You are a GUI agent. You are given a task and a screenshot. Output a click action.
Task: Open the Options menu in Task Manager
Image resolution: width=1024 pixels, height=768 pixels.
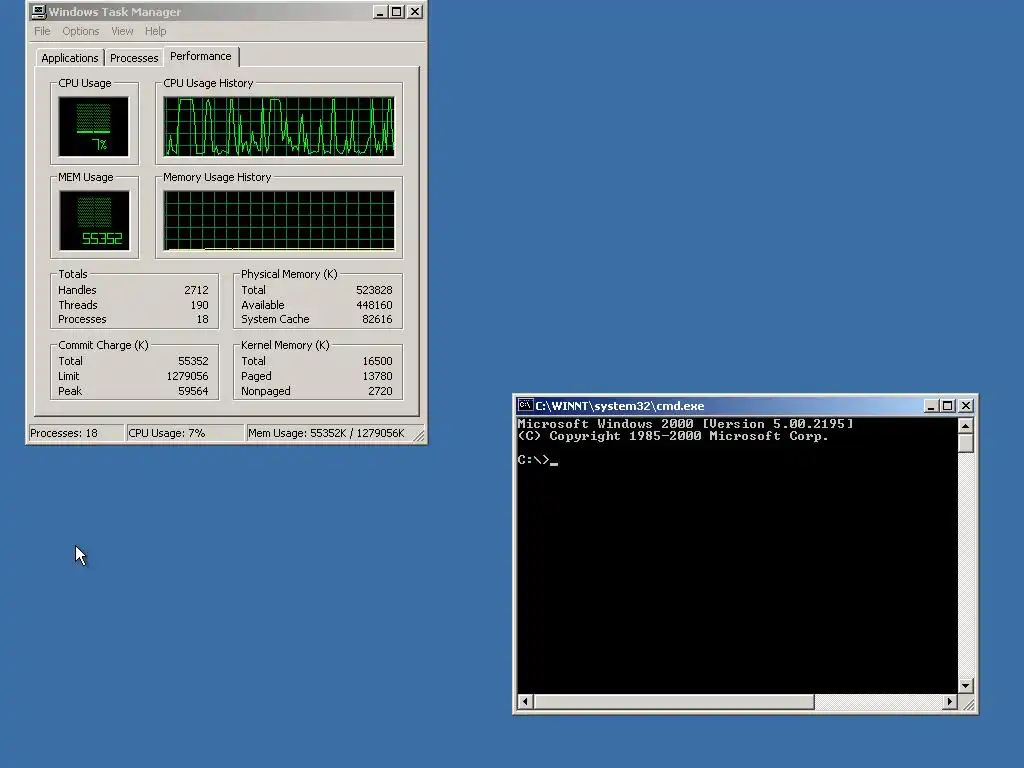(x=80, y=31)
